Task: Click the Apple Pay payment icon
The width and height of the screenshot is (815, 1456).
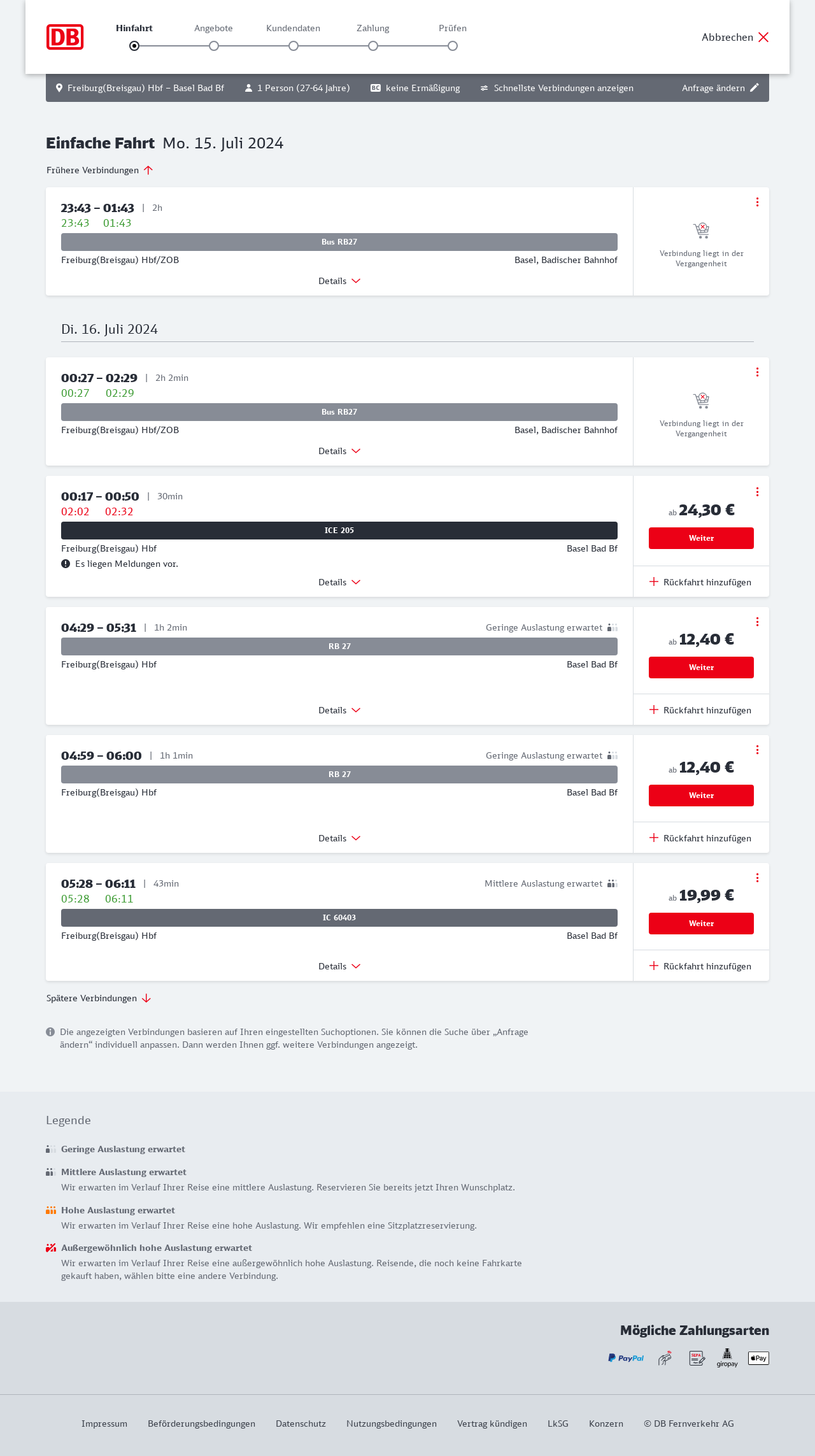Action: coord(758,1358)
